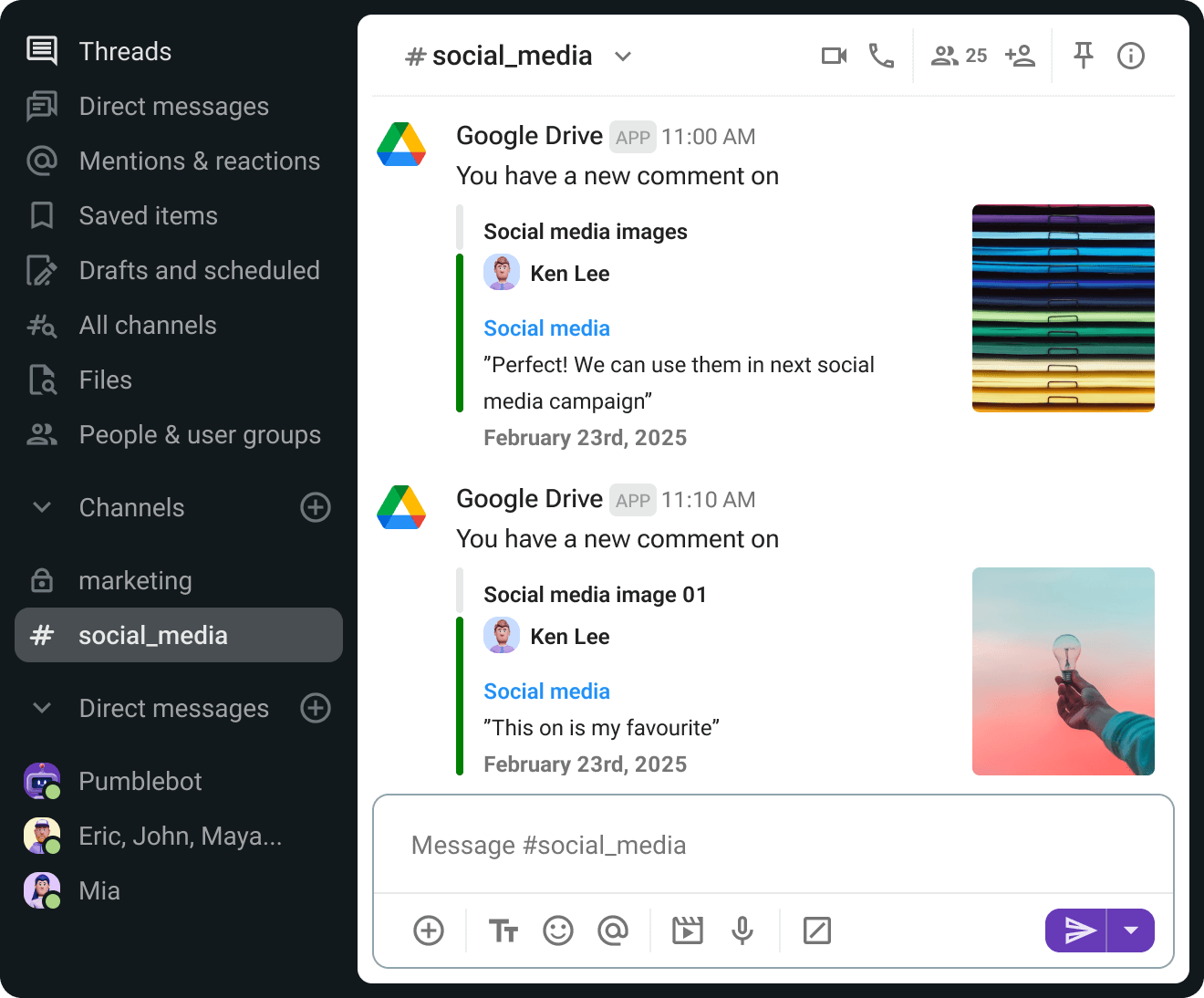The height and width of the screenshot is (998, 1204).
Task: Open the colorful notebooks image thumbnail
Action: 1064,308
